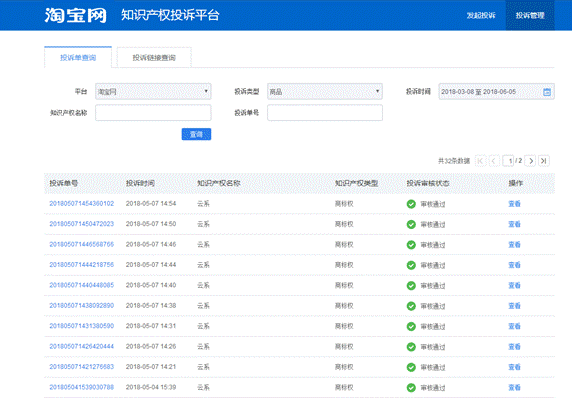Go to next page arrow
The height and width of the screenshot is (398, 572).
tap(530, 161)
